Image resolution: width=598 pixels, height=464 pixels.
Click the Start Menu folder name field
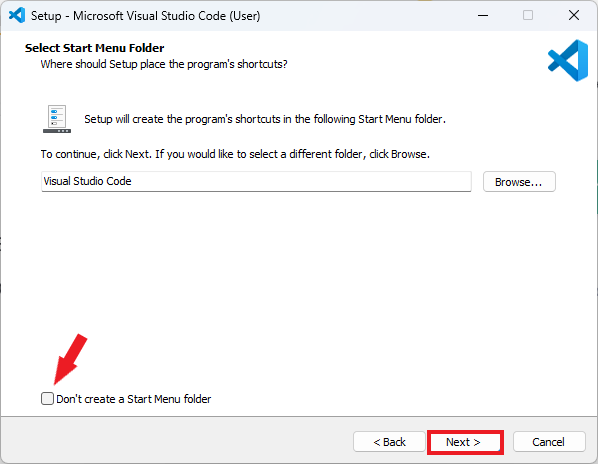point(256,181)
